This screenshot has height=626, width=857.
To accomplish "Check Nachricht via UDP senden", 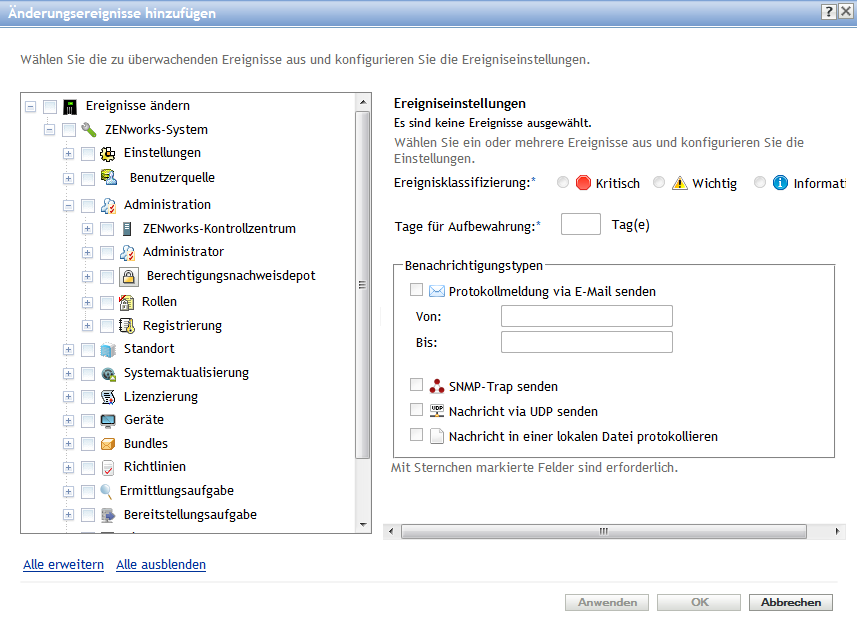I will point(417,410).
